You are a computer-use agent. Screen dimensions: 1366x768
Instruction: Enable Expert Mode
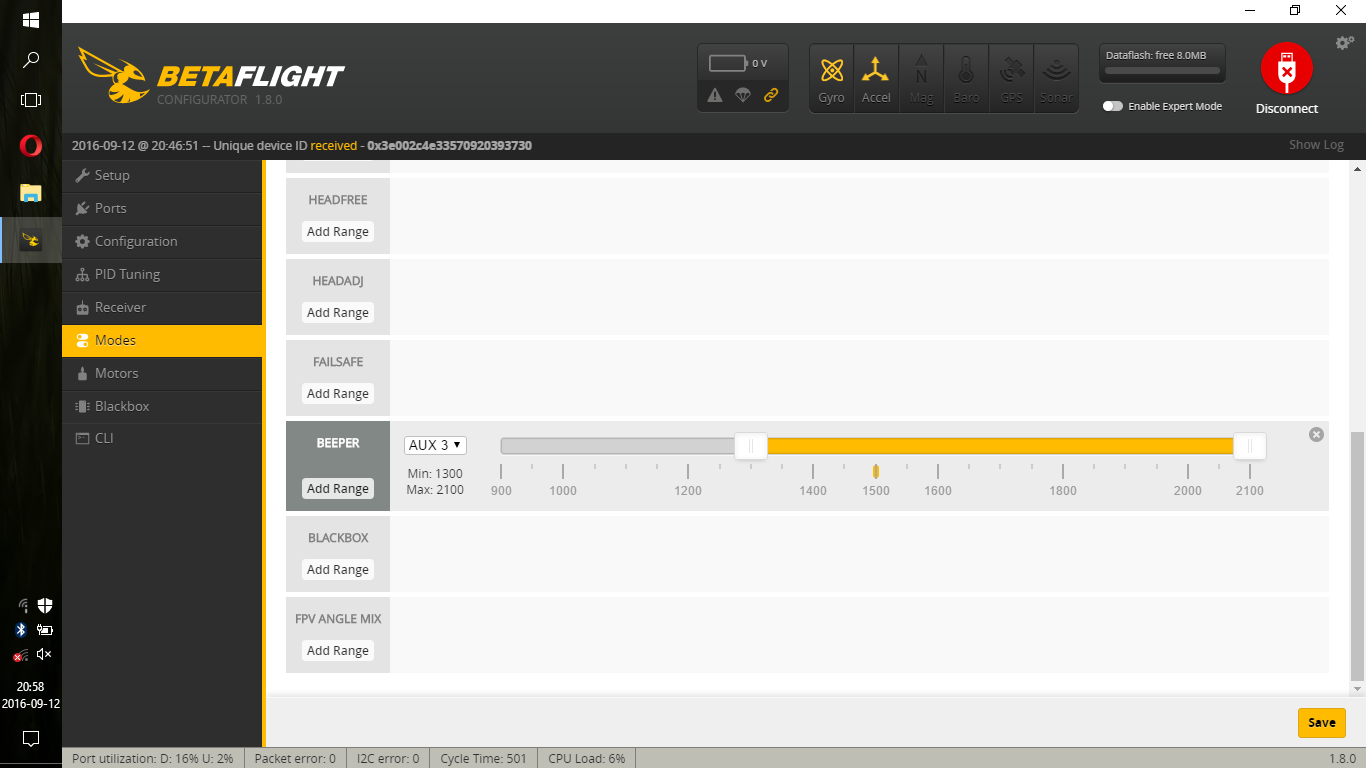(1113, 105)
